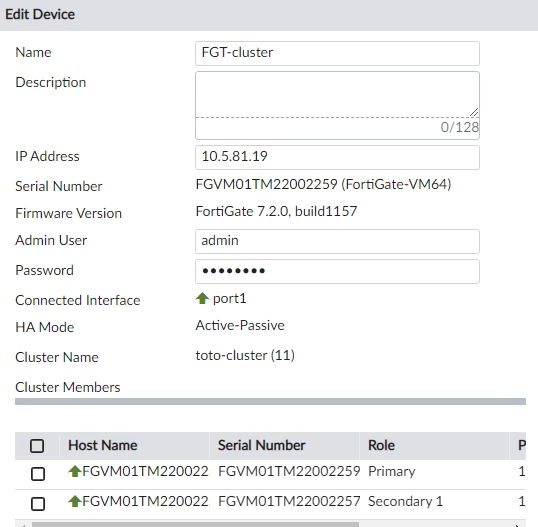Click the IP Address field showing 10.5.81.19
The height and width of the screenshot is (527, 538).
pyautogui.click(x=337, y=157)
